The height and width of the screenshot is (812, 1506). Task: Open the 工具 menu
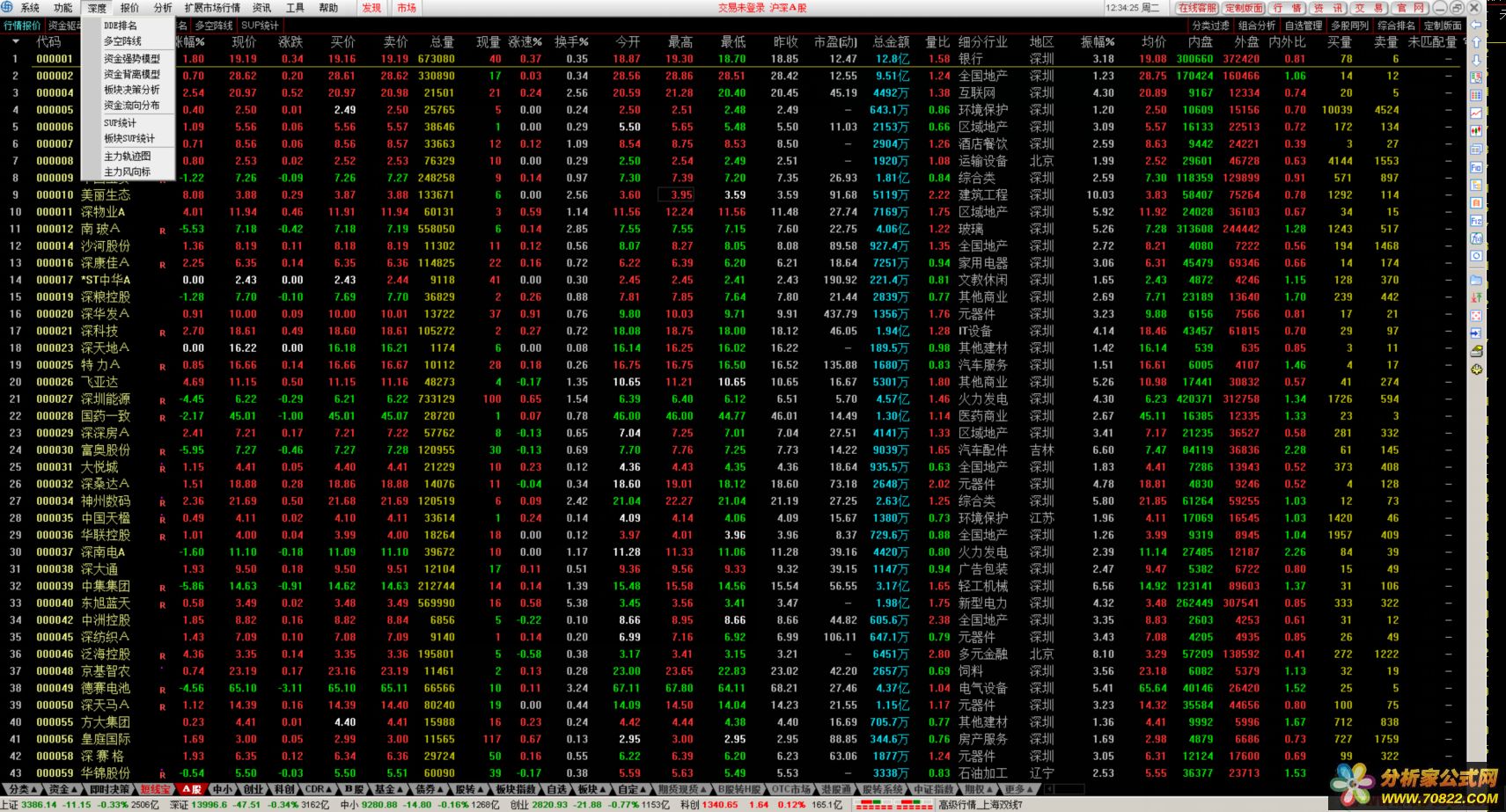tap(295, 8)
